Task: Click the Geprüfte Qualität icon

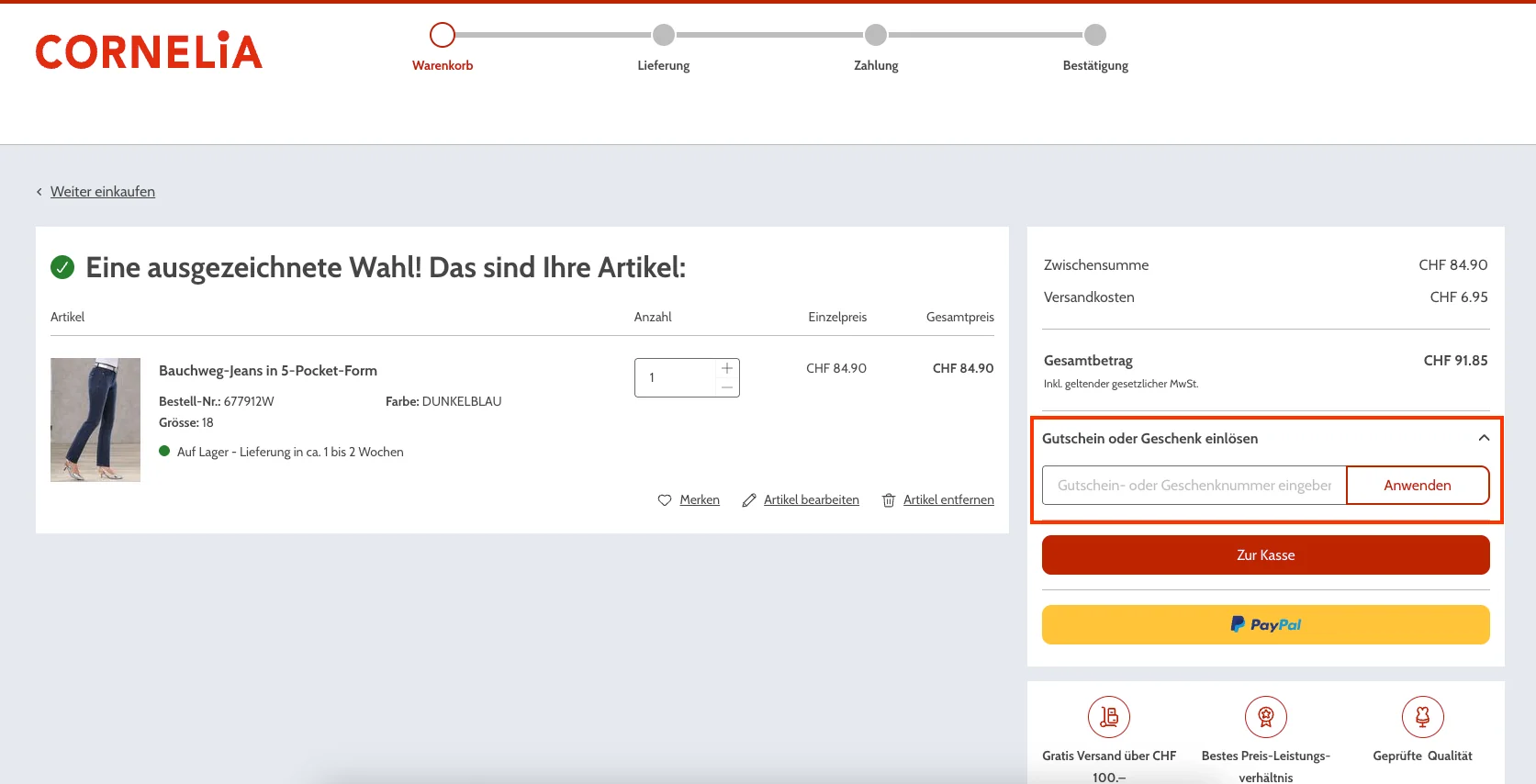Action: tap(1422, 717)
